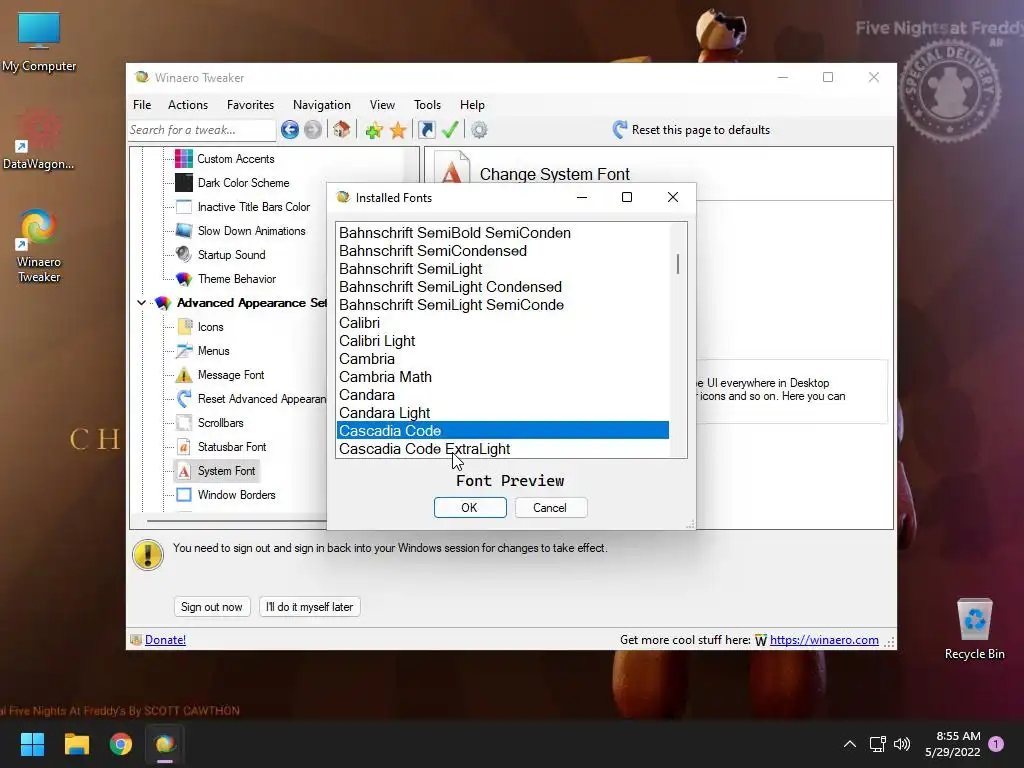Open the Actions menu
This screenshot has width=1024, height=768.
(x=188, y=105)
